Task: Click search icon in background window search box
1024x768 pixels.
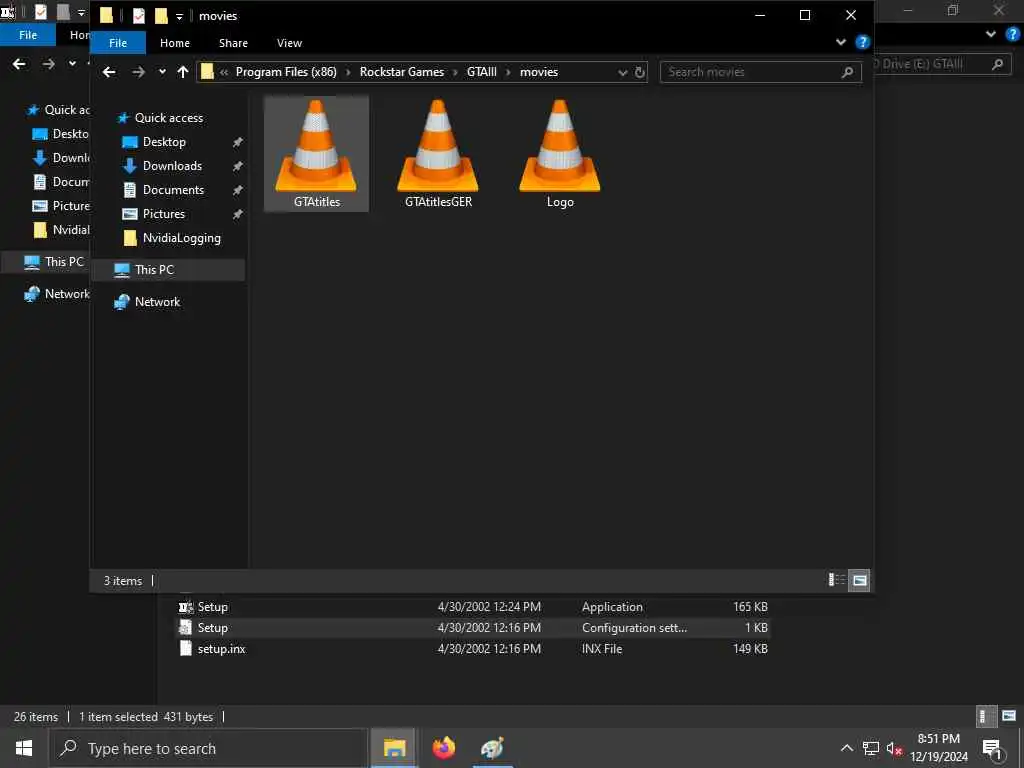Action: (x=997, y=64)
